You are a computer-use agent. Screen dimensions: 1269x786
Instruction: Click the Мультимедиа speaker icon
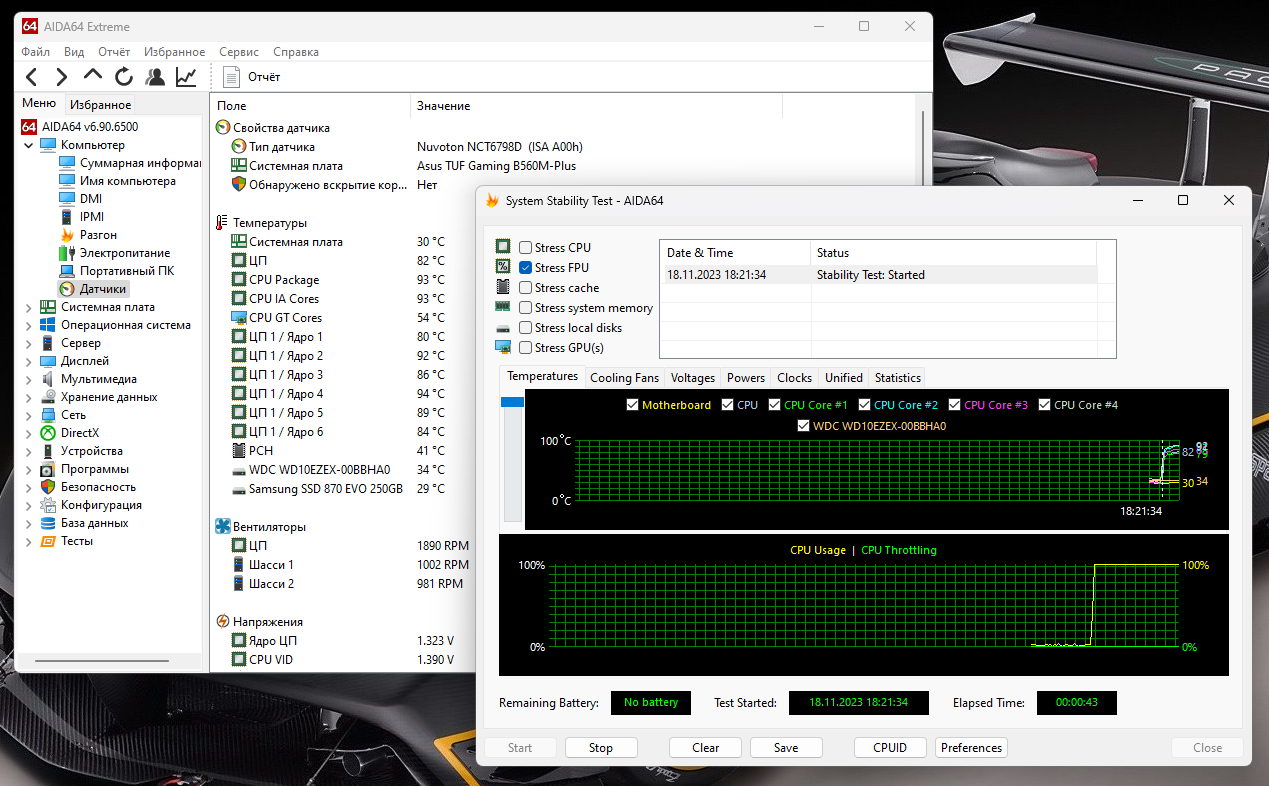coord(48,379)
